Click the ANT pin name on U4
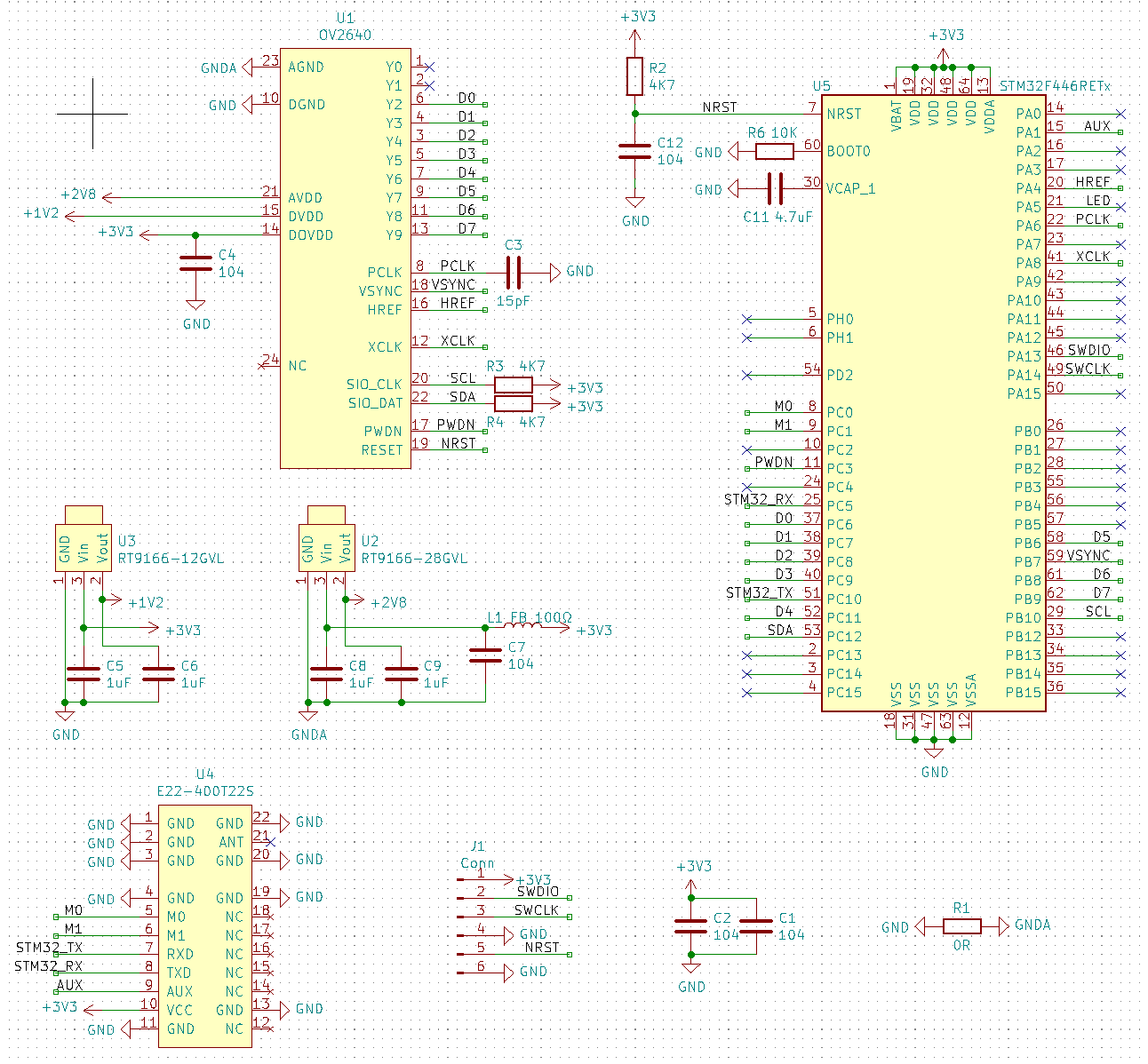Viewport: 1148px width, 1064px height. pos(231,842)
